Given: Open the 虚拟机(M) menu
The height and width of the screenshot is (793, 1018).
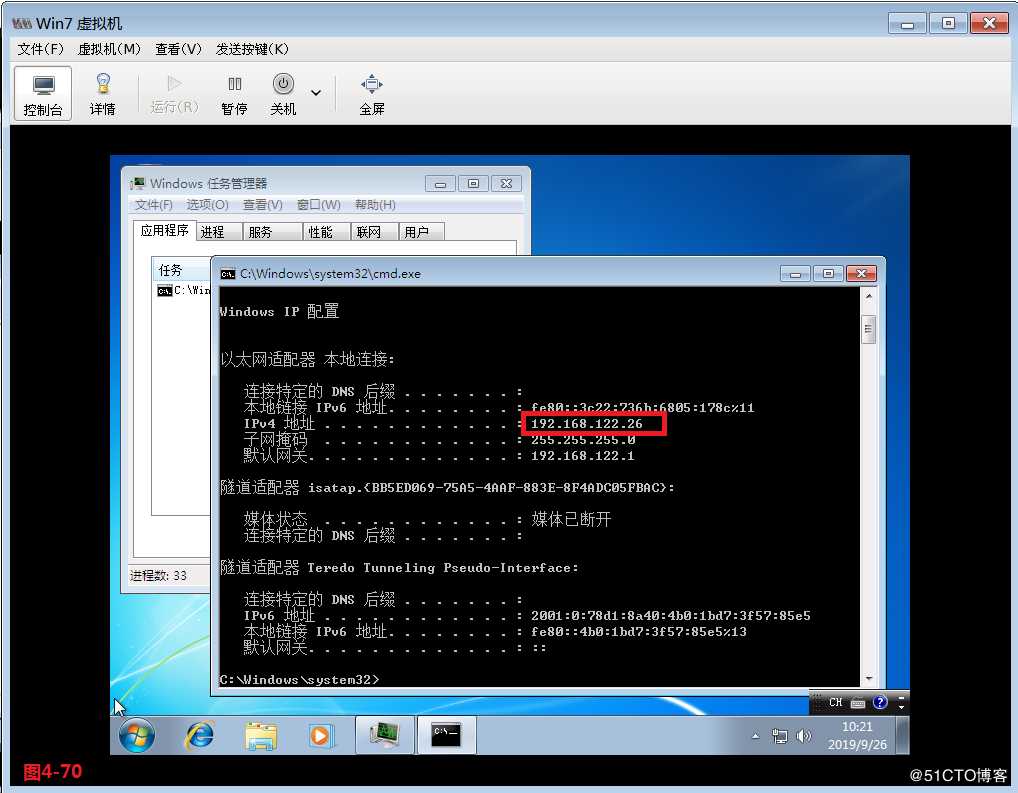Looking at the screenshot, I should pos(109,49).
